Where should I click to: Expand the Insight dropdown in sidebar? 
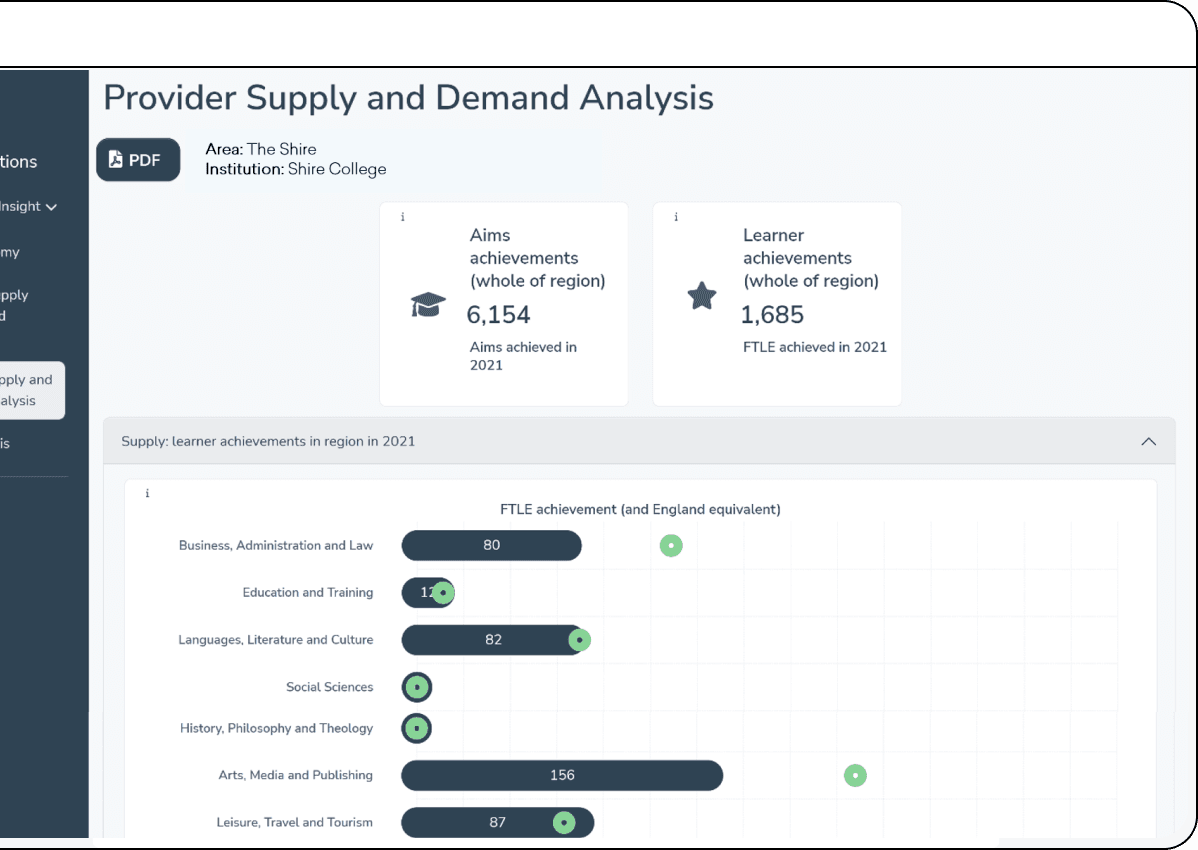[50, 207]
